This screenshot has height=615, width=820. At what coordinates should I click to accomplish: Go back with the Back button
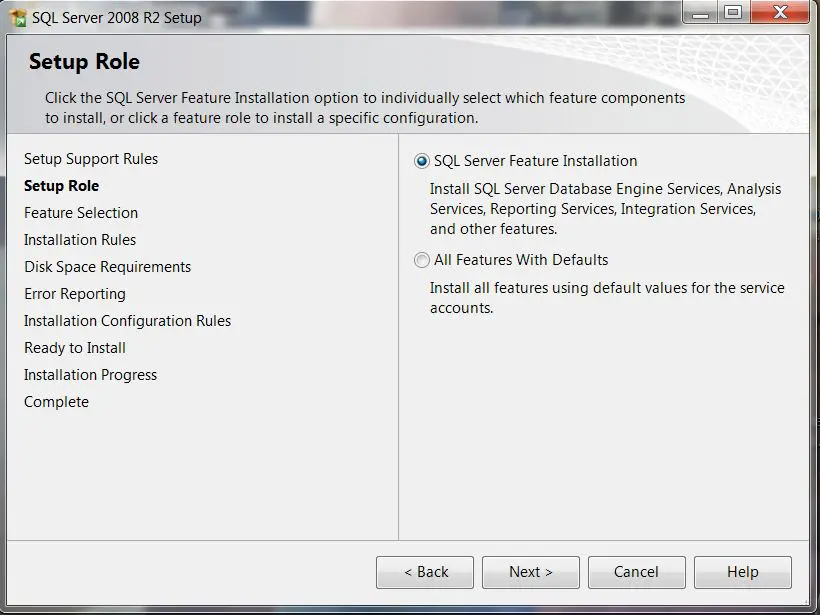coord(425,572)
